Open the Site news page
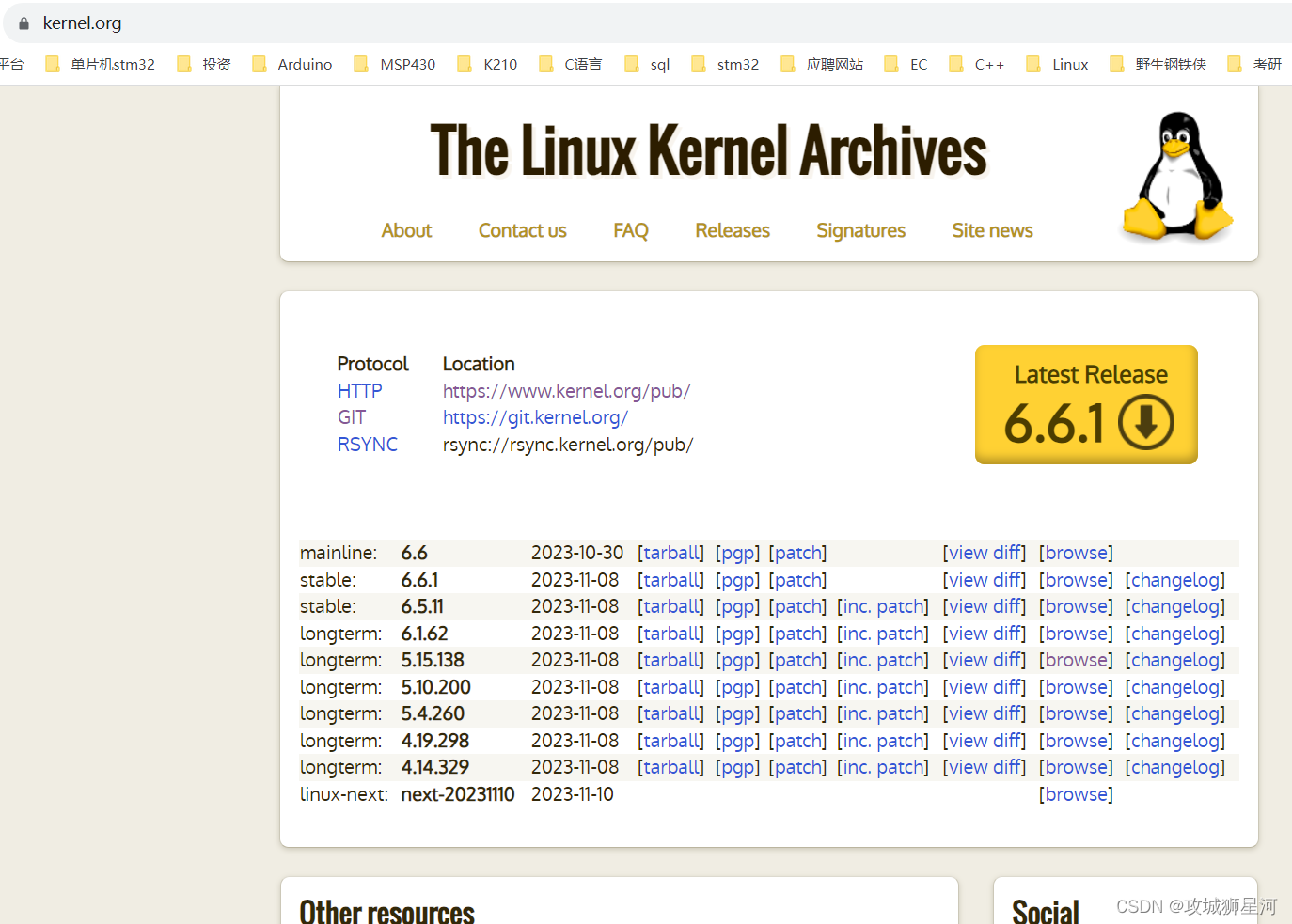1292x924 pixels. pyautogui.click(x=992, y=230)
